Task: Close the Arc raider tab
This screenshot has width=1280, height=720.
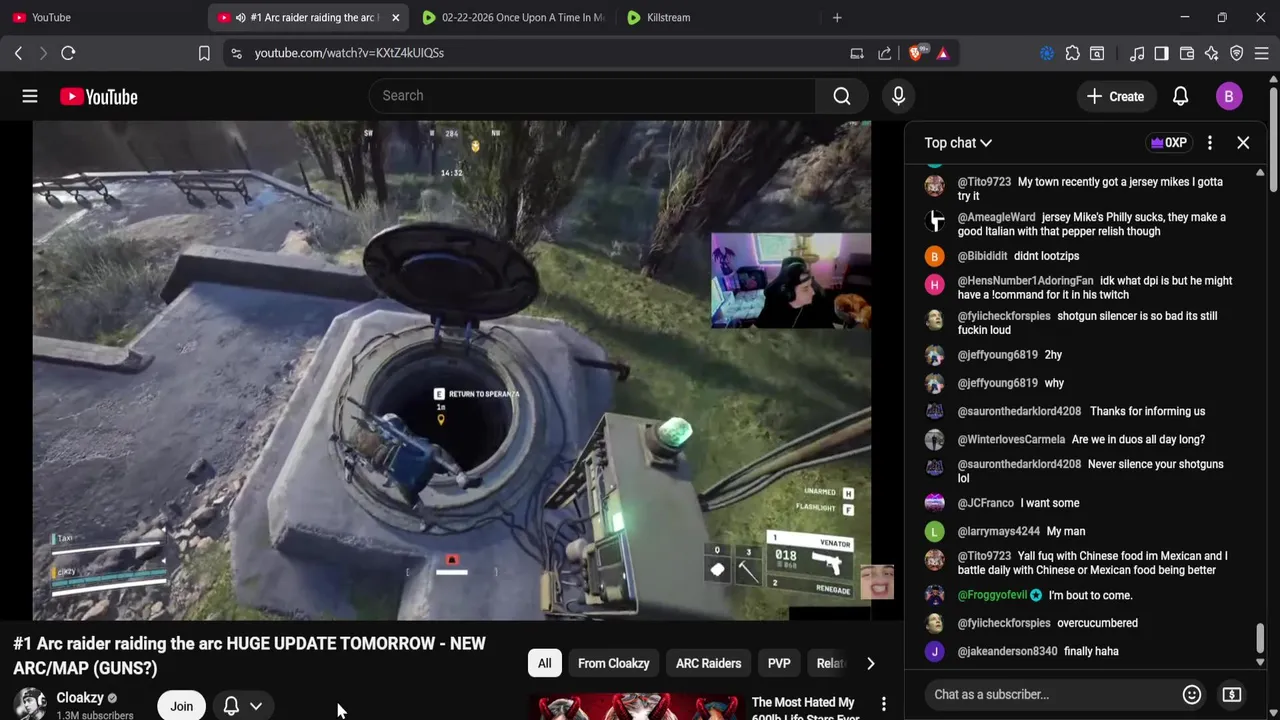Action: click(x=395, y=17)
